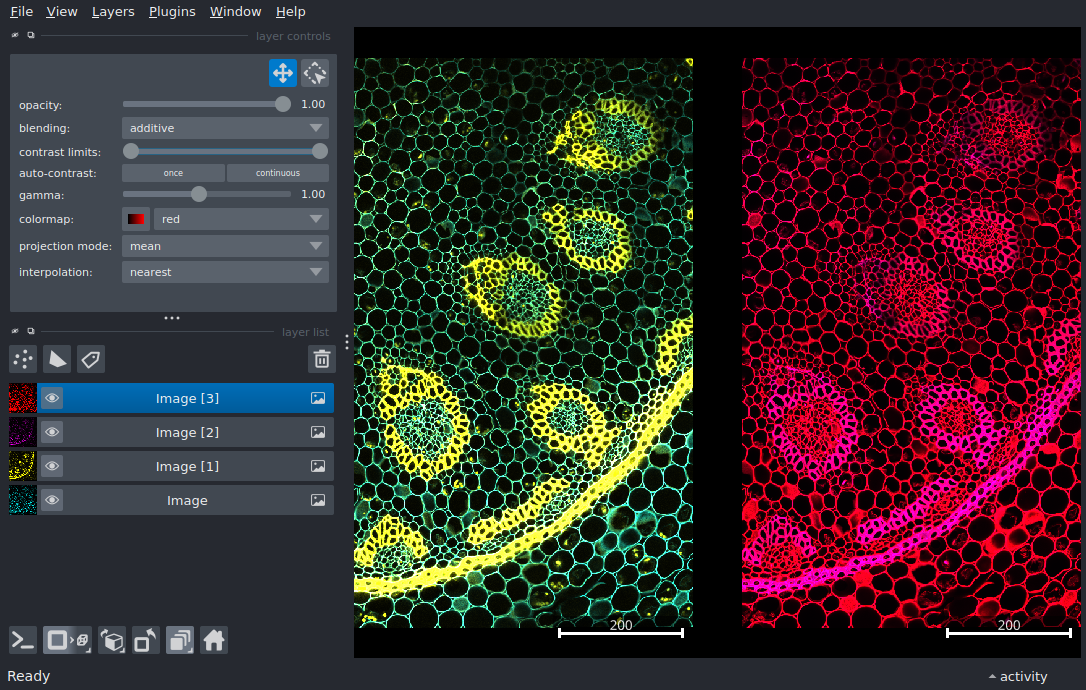Select the pan/zoom mode tool

(282, 73)
